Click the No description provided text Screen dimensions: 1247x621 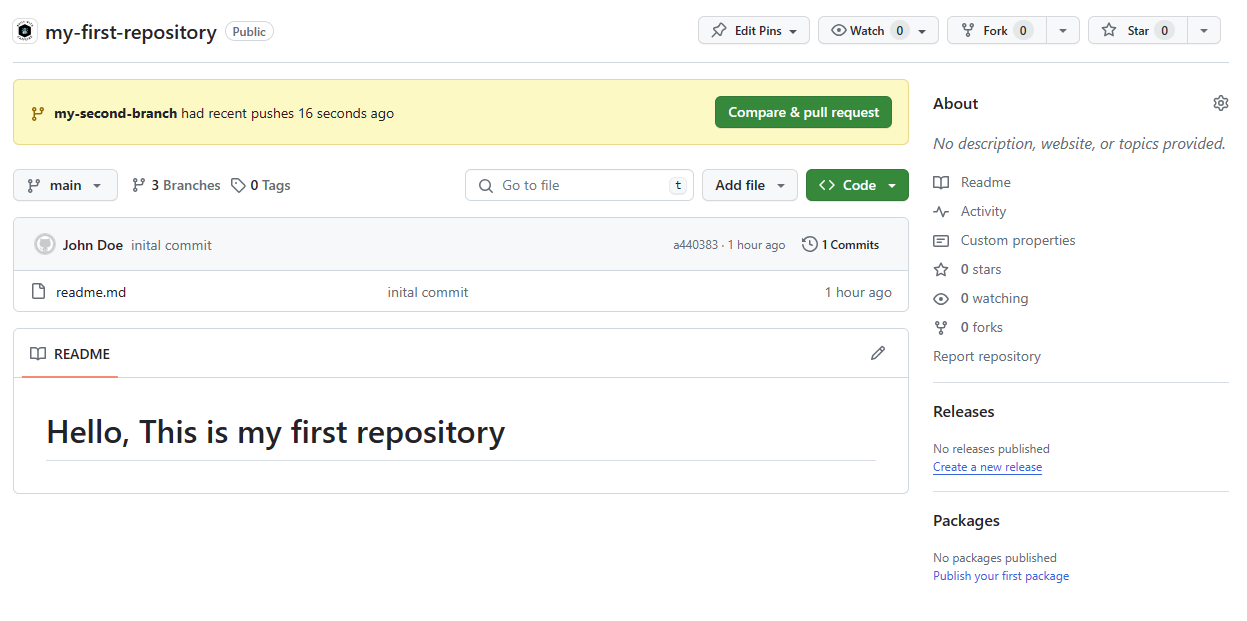(x=1079, y=144)
